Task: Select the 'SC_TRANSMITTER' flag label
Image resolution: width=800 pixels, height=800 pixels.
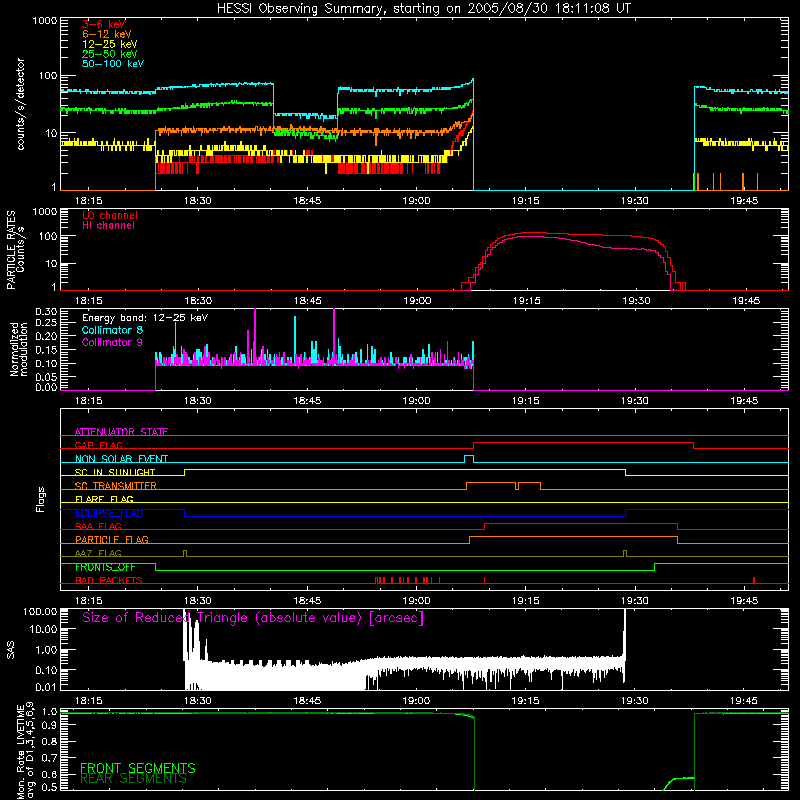Action: coord(116,486)
